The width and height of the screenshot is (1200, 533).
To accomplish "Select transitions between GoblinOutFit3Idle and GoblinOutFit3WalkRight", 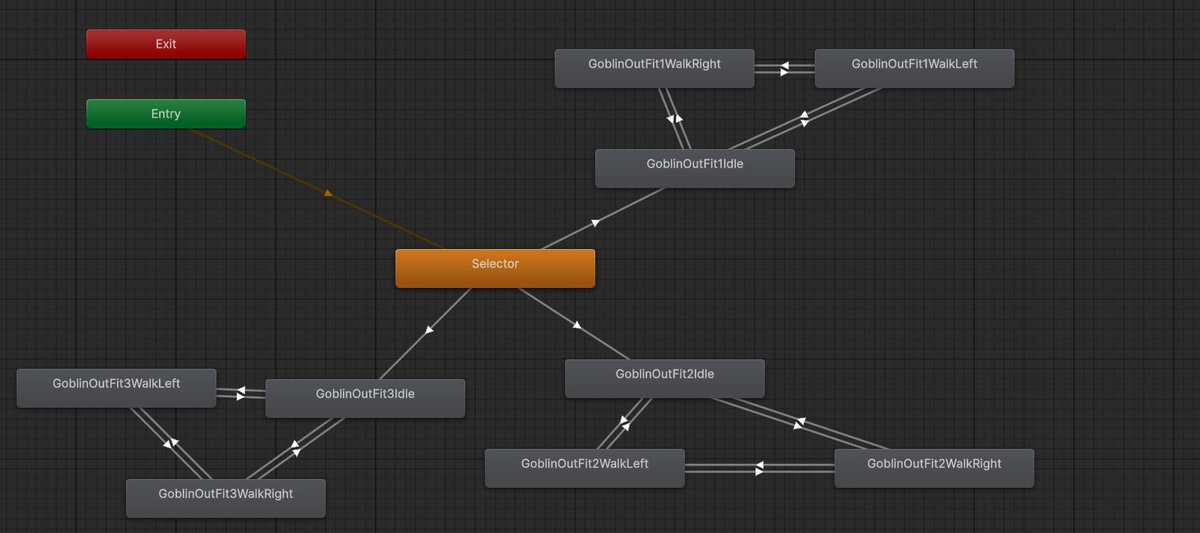I will tap(295, 448).
